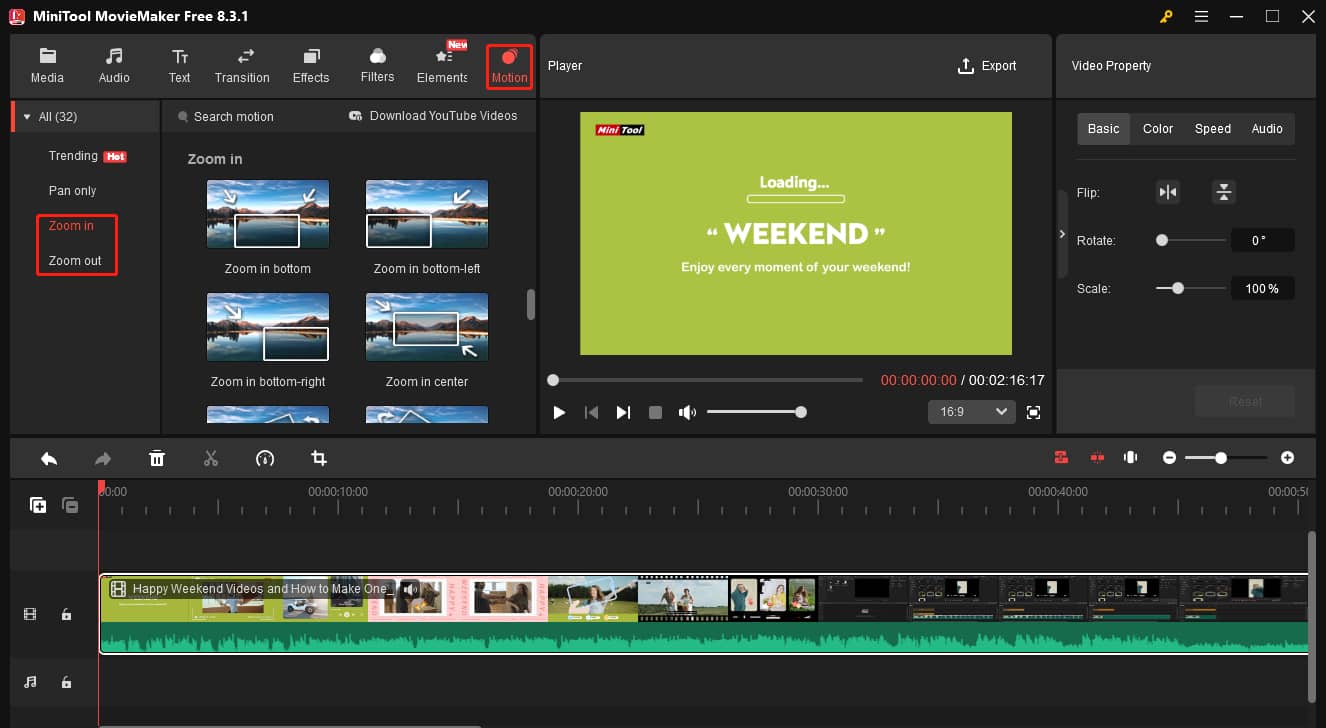Image resolution: width=1326 pixels, height=728 pixels.
Task: Mute the player volume
Action: pos(688,411)
